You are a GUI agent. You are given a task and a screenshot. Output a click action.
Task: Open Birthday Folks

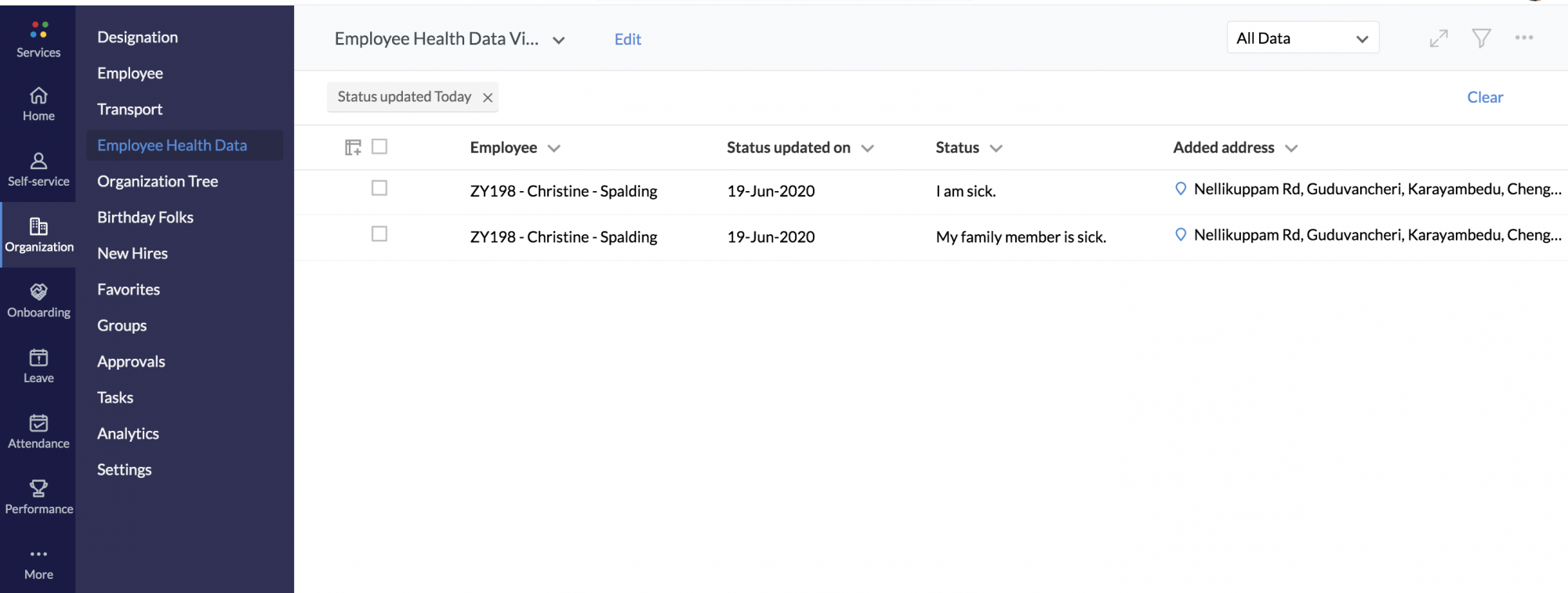point(145,217)
